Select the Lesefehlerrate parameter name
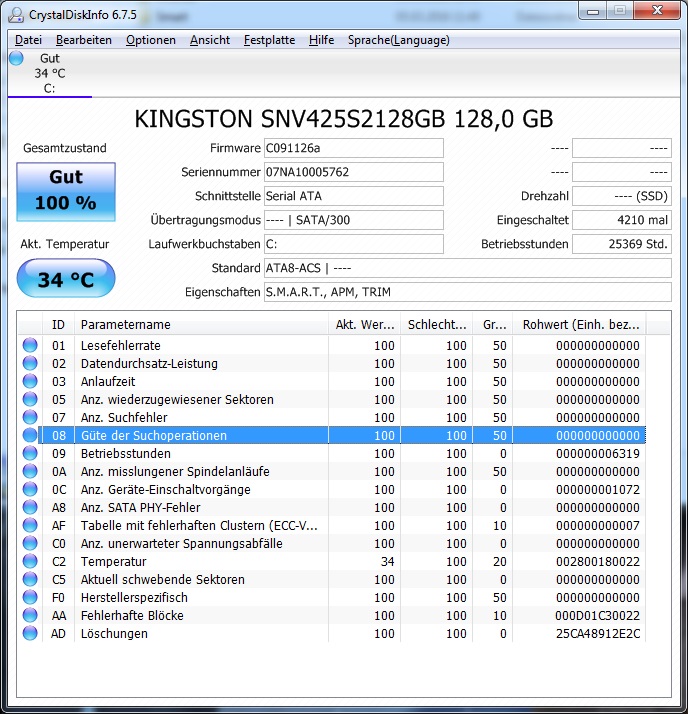The height and width of the screenshot is (714, 688). pyautogui.click(x=121, y=346)
